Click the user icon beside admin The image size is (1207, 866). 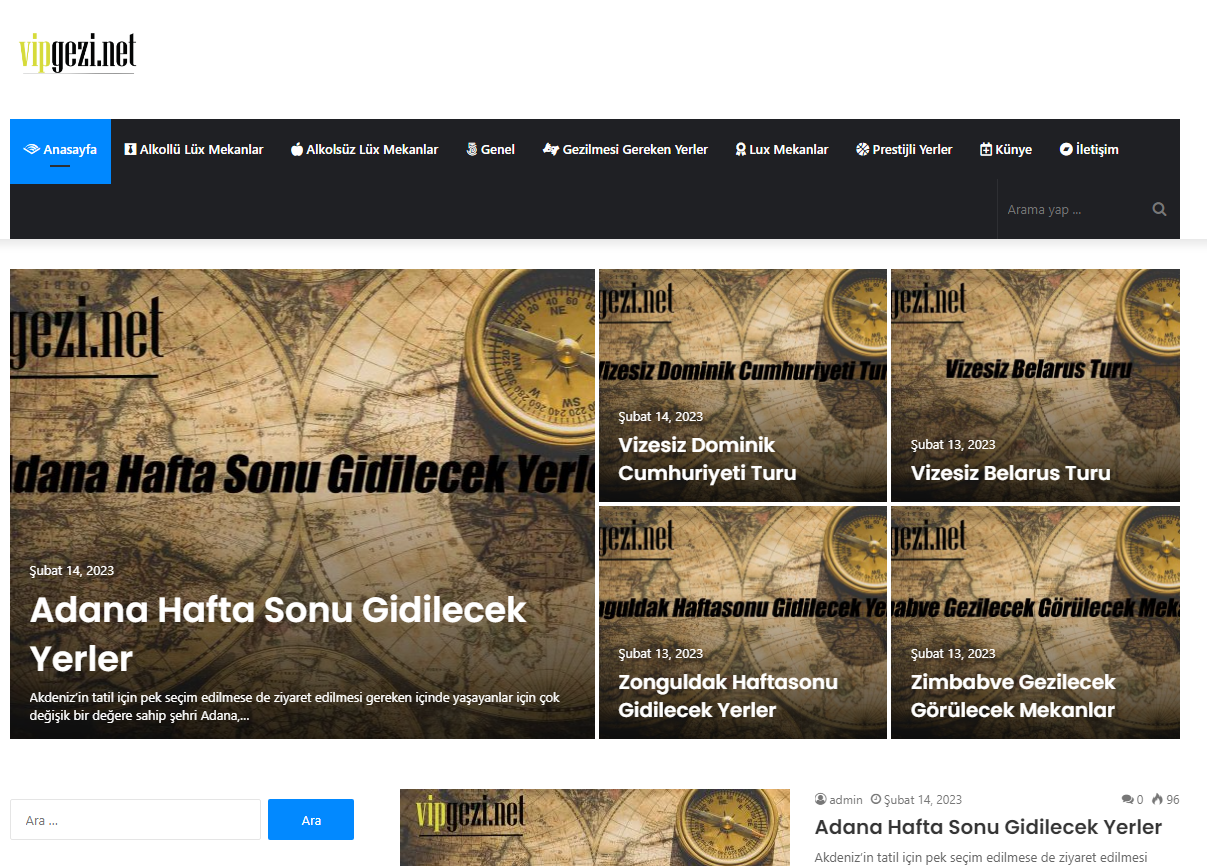[821, 800]
